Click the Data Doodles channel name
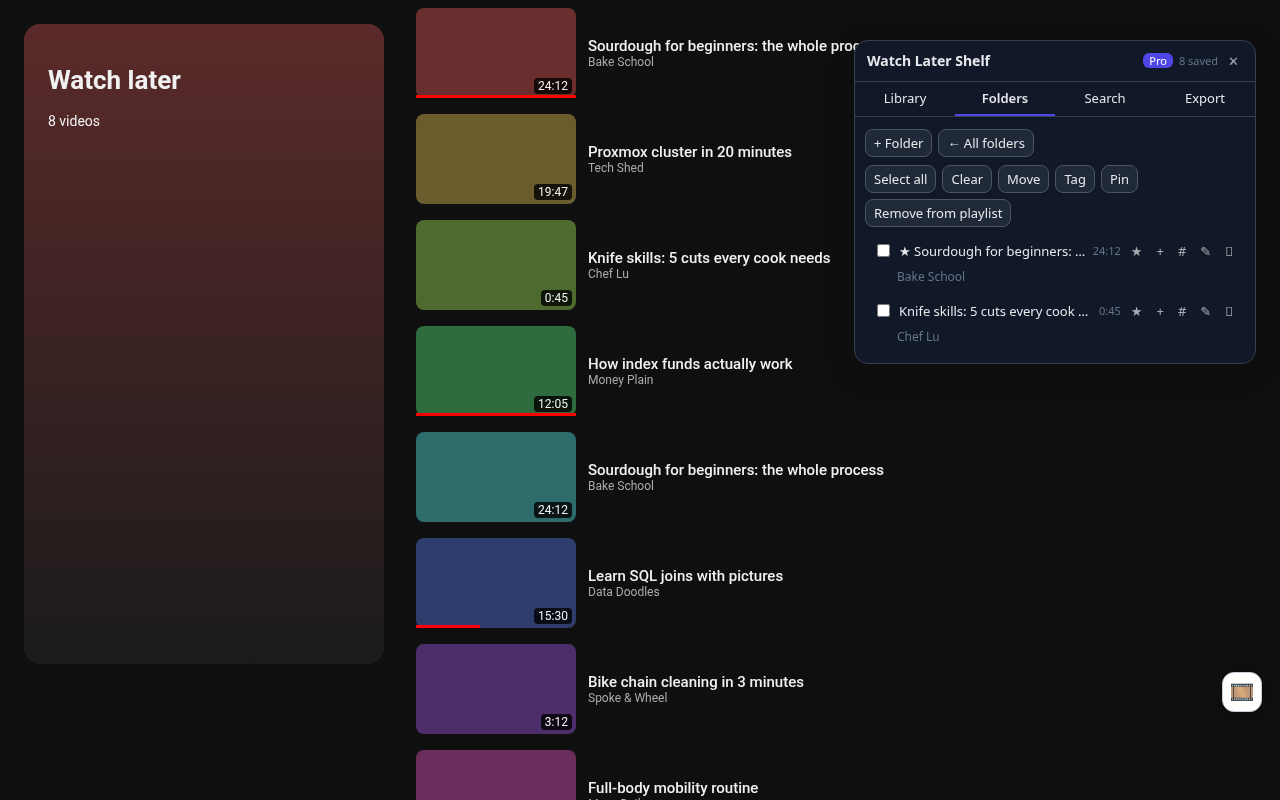Viewport: 1280px width, 800px height. [x=623, y=592]
